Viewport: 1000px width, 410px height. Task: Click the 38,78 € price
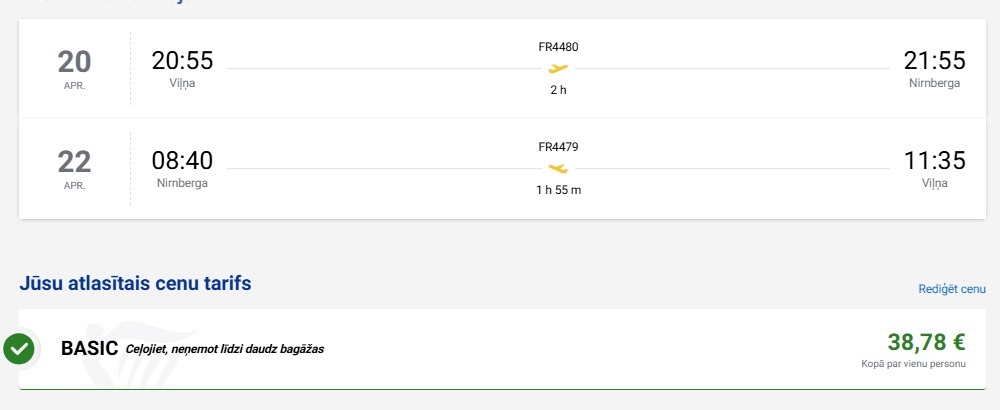coord(926,343)
